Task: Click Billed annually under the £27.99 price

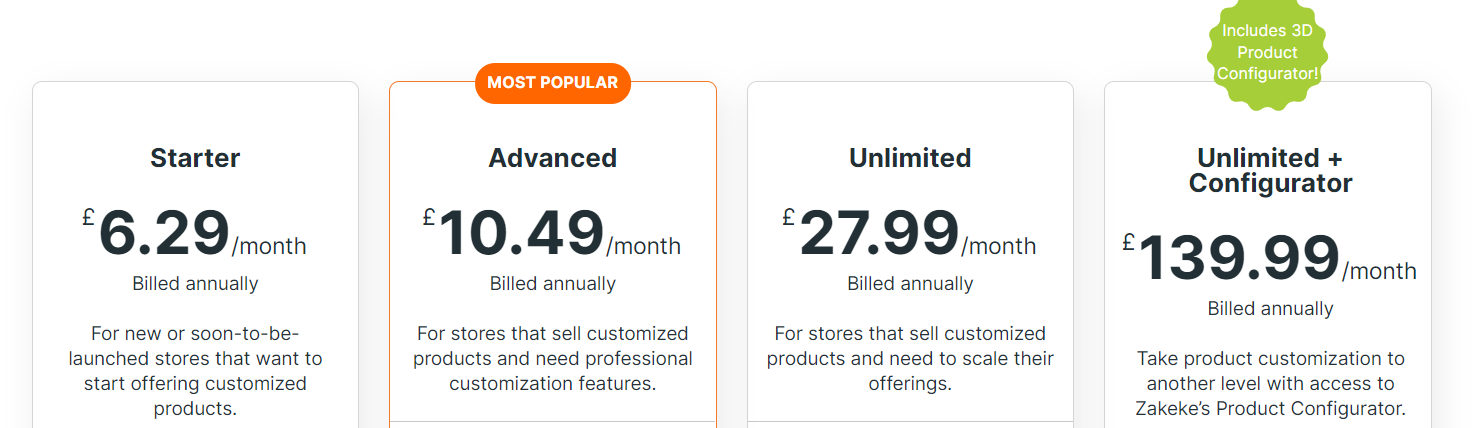Action: pyautogui.click(x=910, y=284)
